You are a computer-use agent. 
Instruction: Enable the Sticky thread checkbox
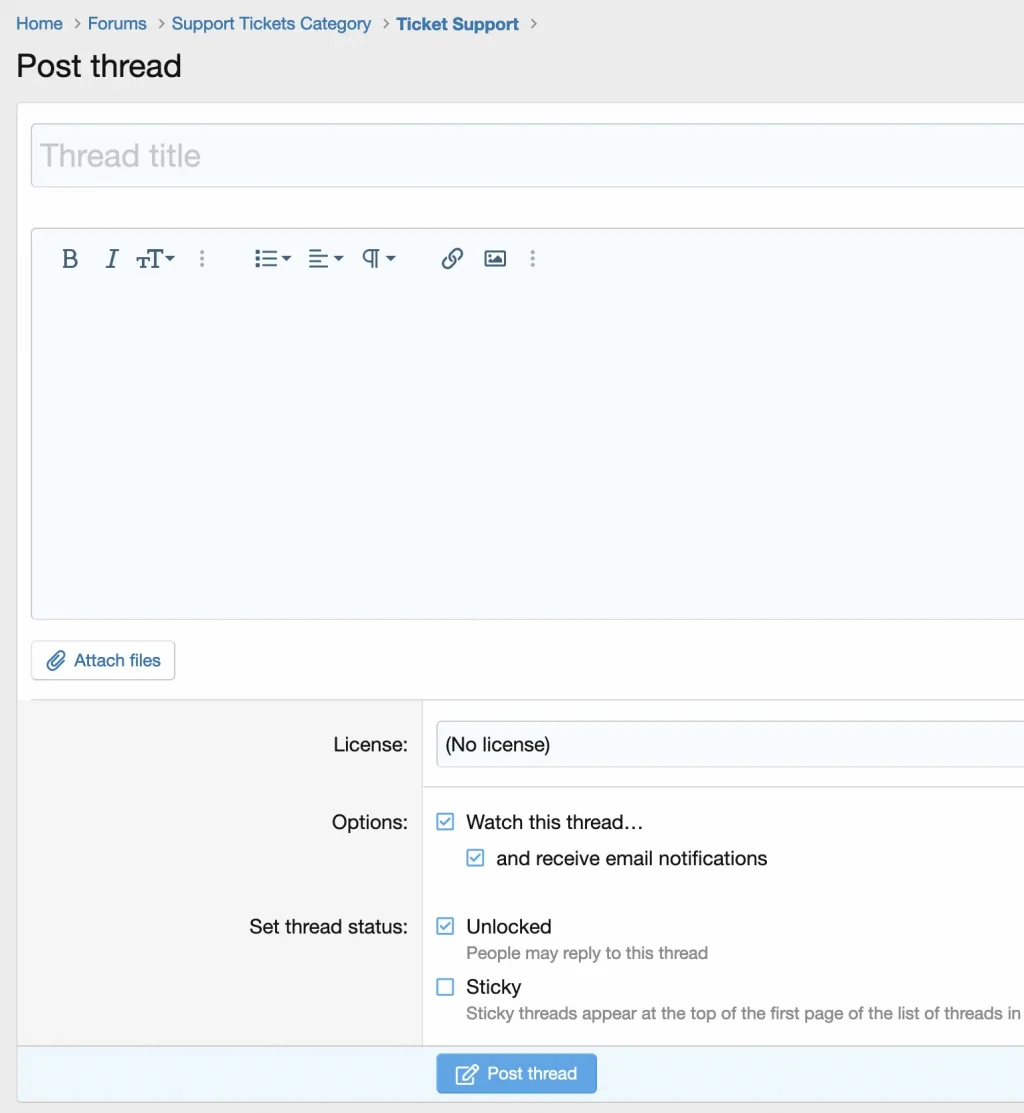(445, 987)
